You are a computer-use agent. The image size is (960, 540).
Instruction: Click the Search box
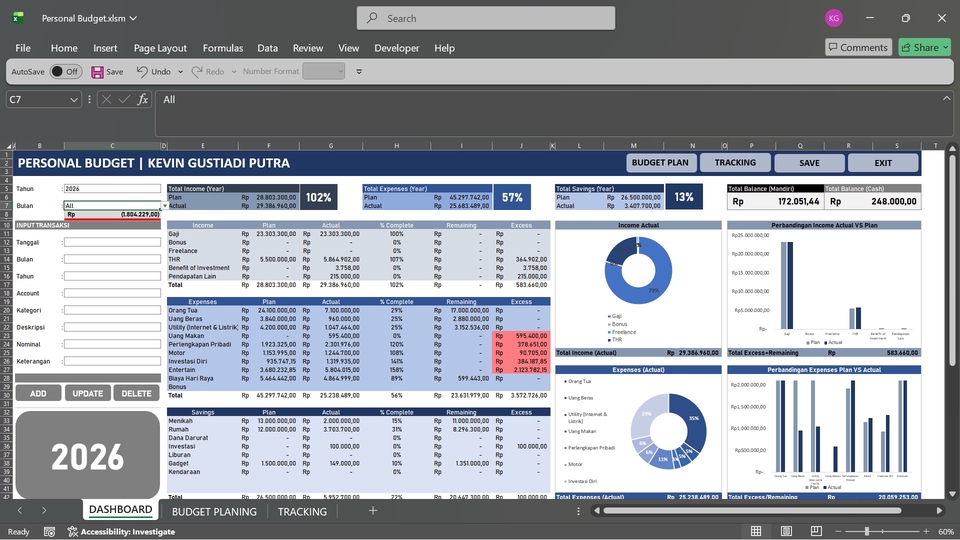pos(486,18)
